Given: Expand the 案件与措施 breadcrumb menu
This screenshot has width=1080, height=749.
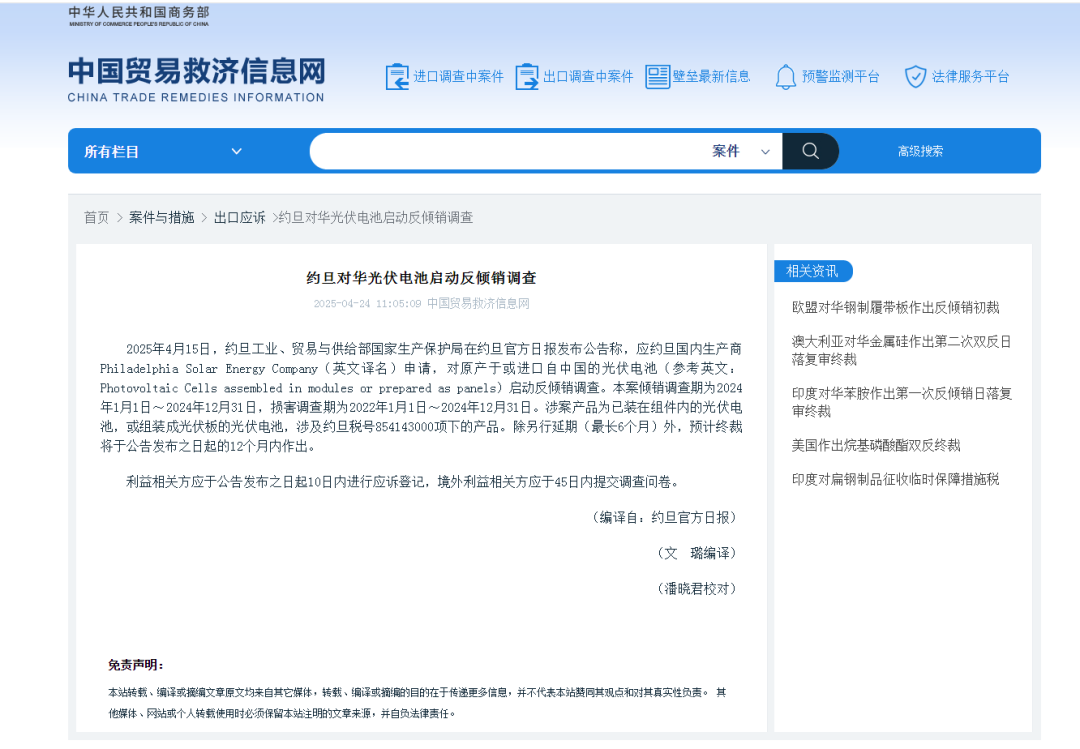Looking at the screenshot, I should pyautogui.click(x=160, y=217).
